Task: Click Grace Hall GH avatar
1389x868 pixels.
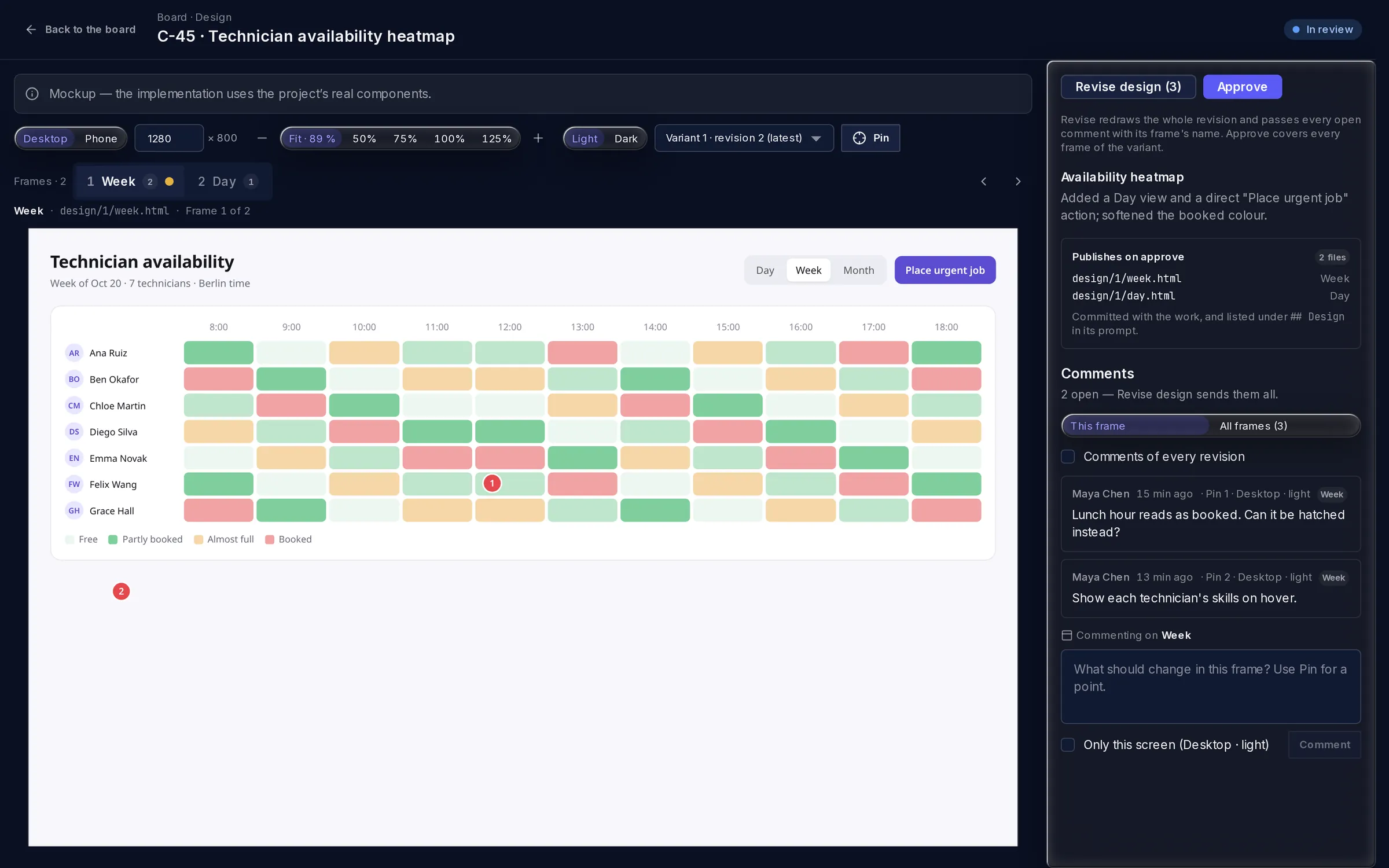Action: click(x=74, y=511)
